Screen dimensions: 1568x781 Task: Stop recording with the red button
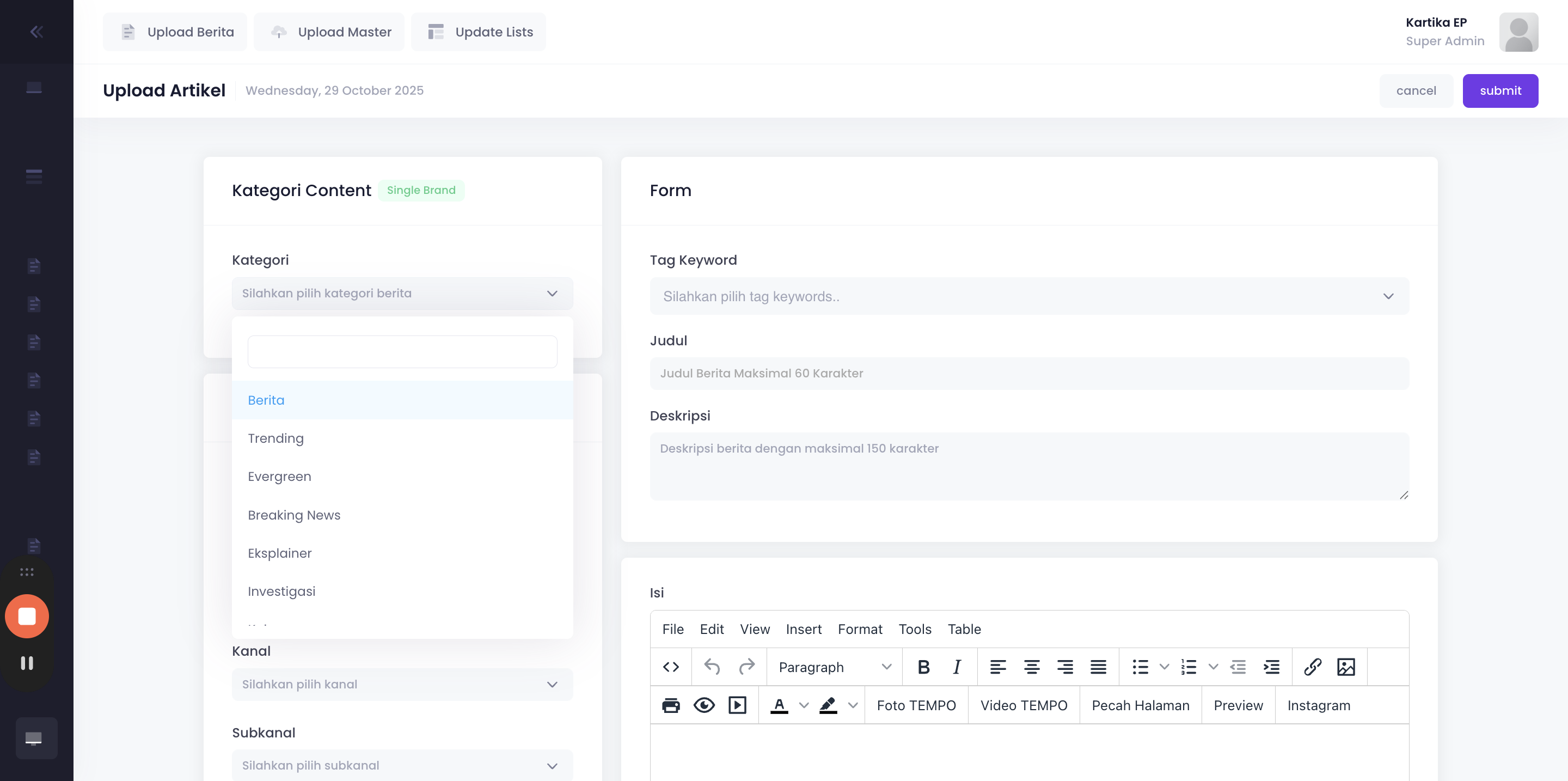[27, 616]
